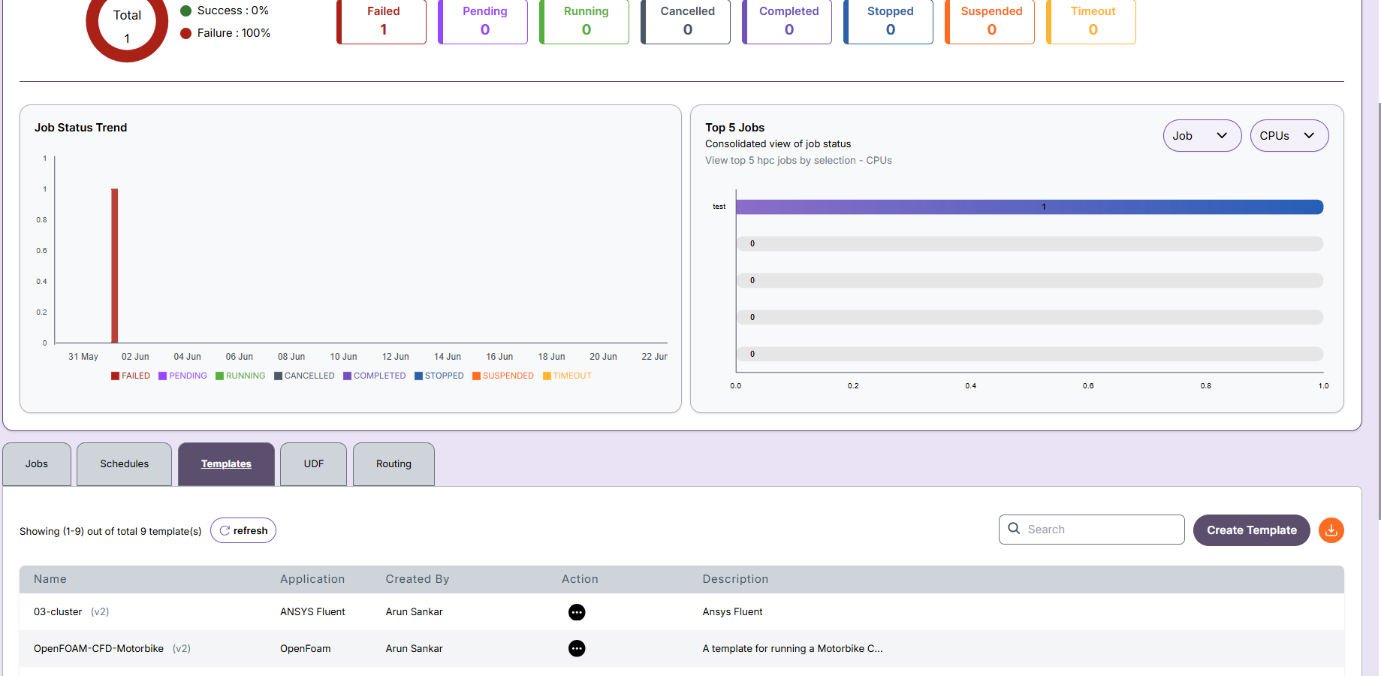Switch to the Jobs tab
Screen dimensions: 1381x676
click(x=37, y=464)
